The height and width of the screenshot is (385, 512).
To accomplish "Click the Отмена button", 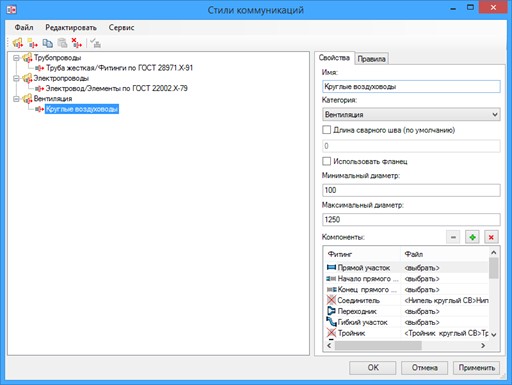I will tap(424, 368).
